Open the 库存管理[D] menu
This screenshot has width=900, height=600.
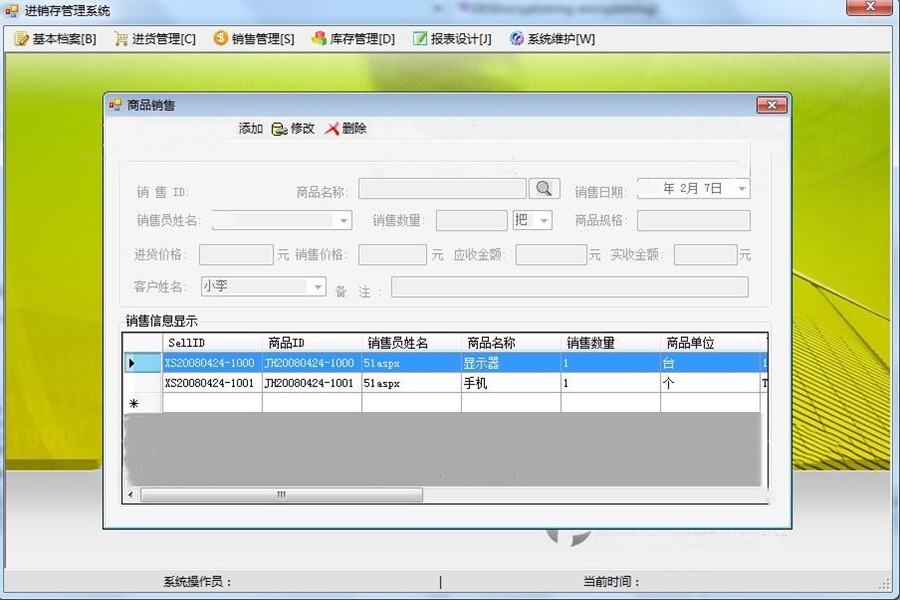353,39
